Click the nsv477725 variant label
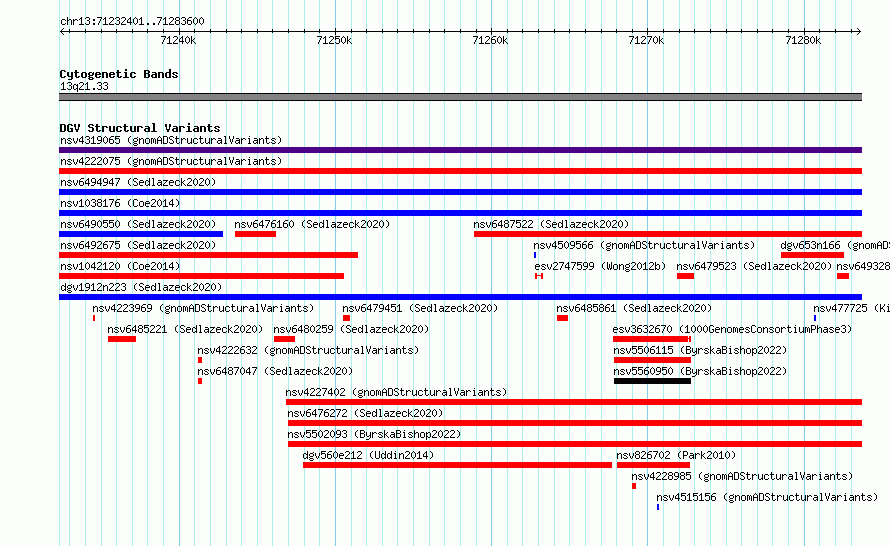The height and width of the screenshot is (546, 890). click(x=851, y=308)
